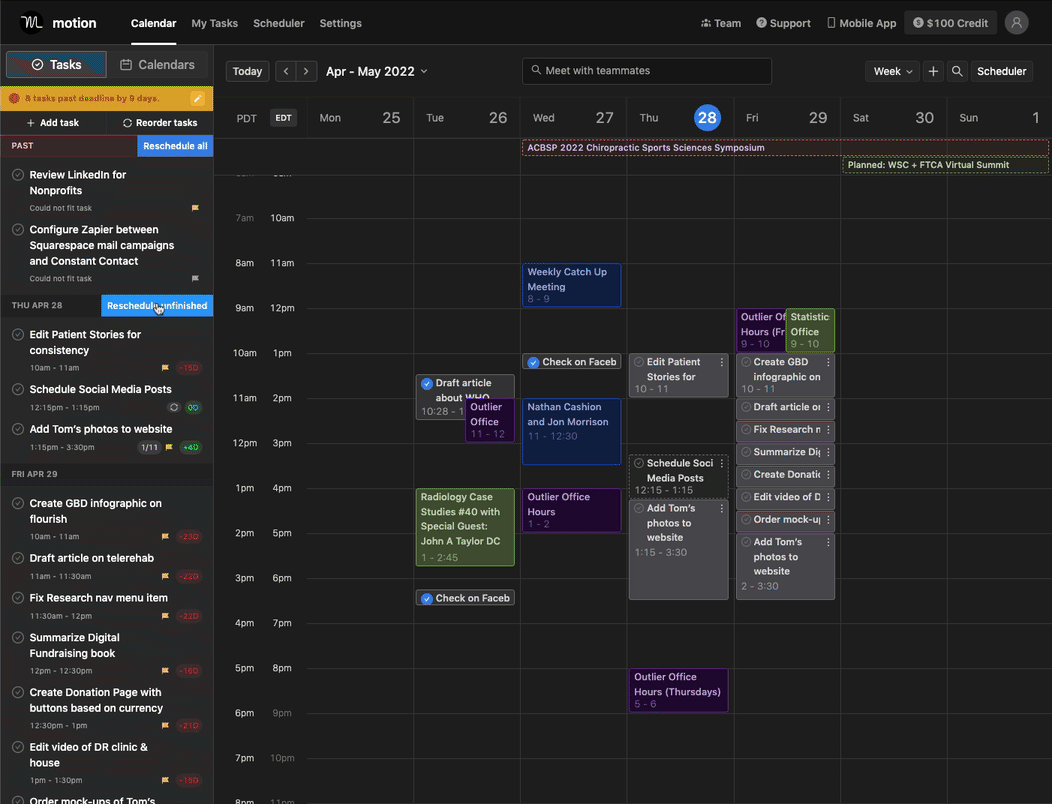Click the plus icon to add event
1052x804 pixels.
(933, 71)
